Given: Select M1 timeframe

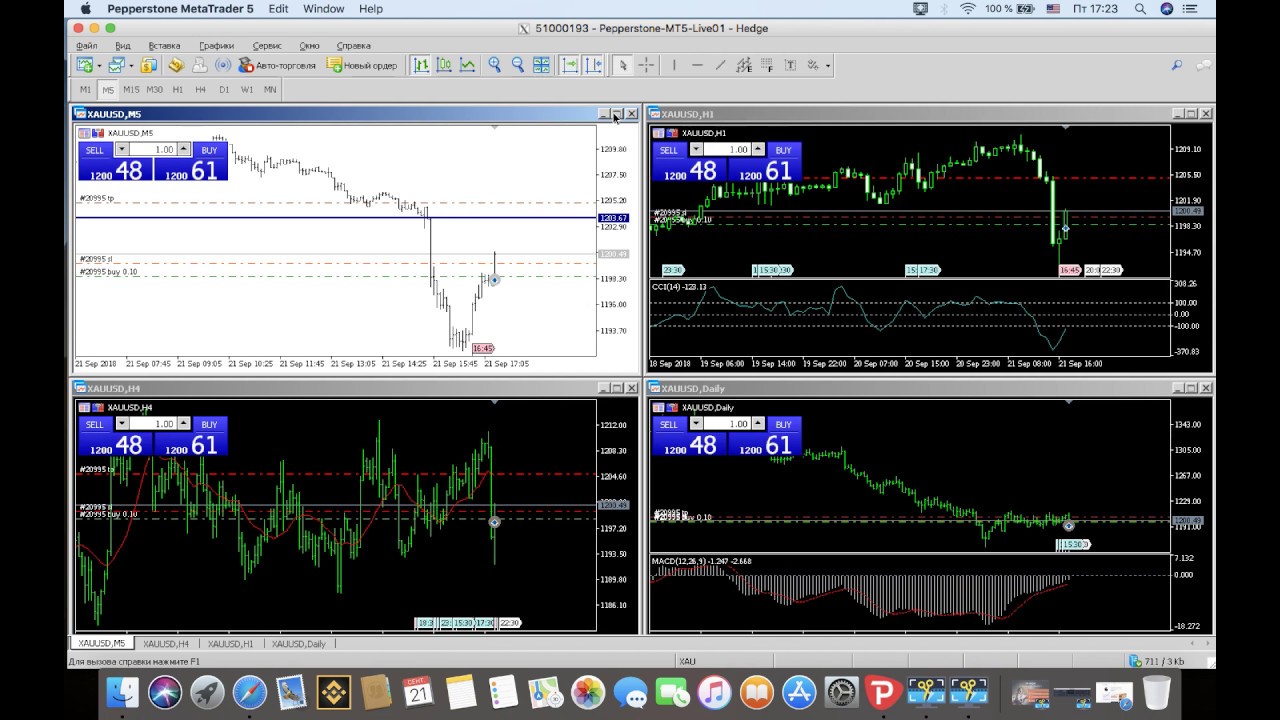Looking at the screenshot, I should tap(85, 89).
